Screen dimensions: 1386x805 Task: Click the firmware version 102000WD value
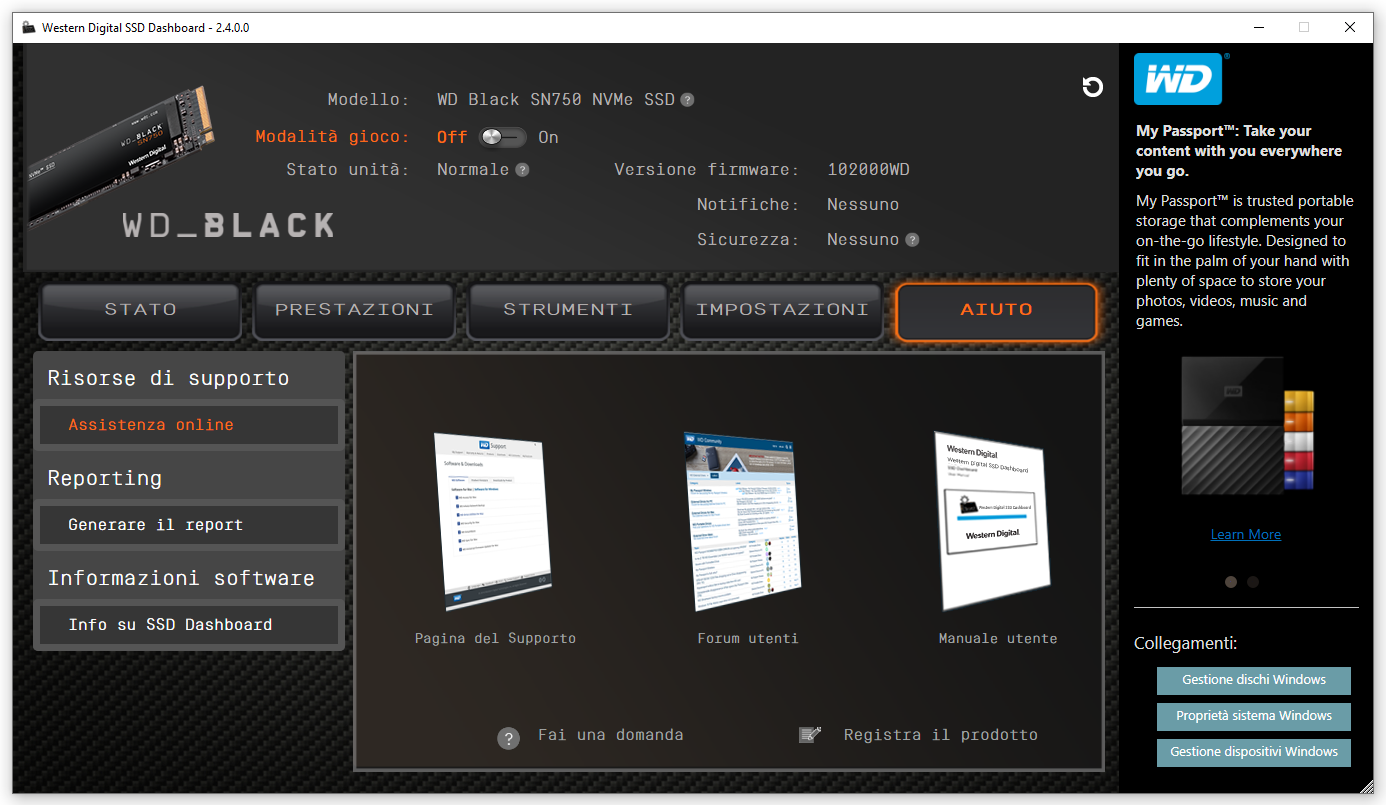[x=869, y=170]
